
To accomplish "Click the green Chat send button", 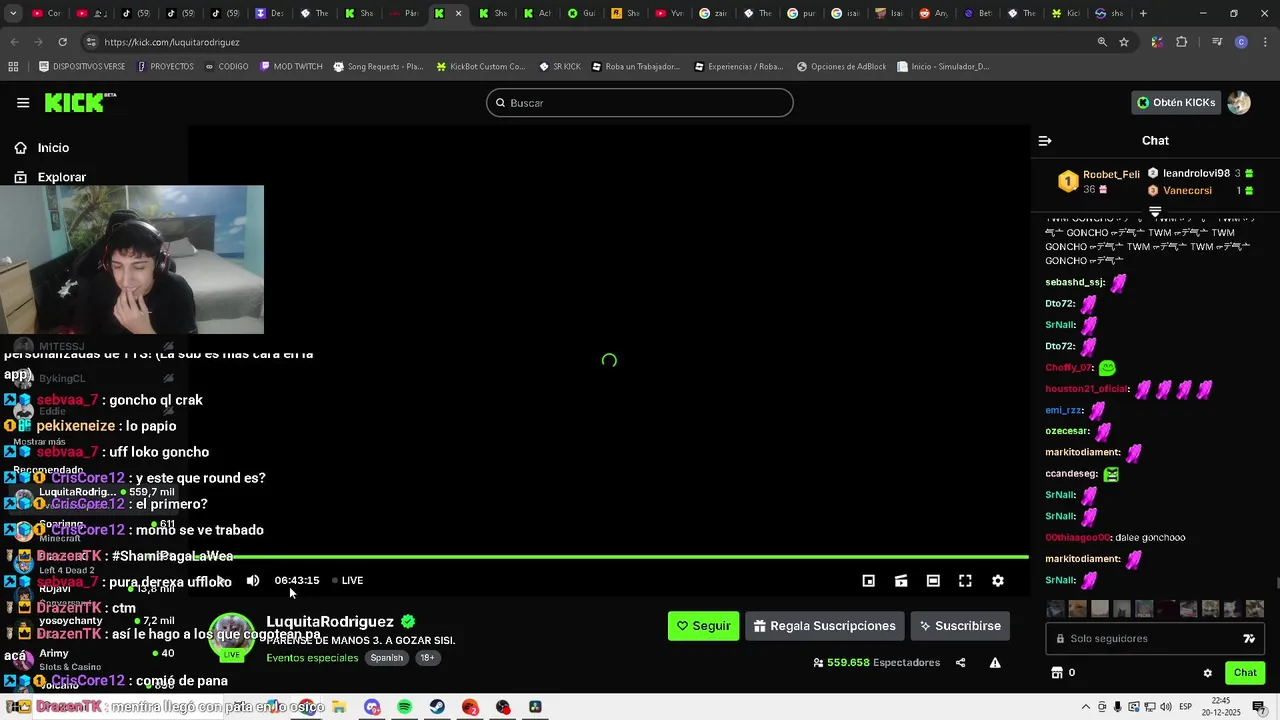I will point(1245,673).
